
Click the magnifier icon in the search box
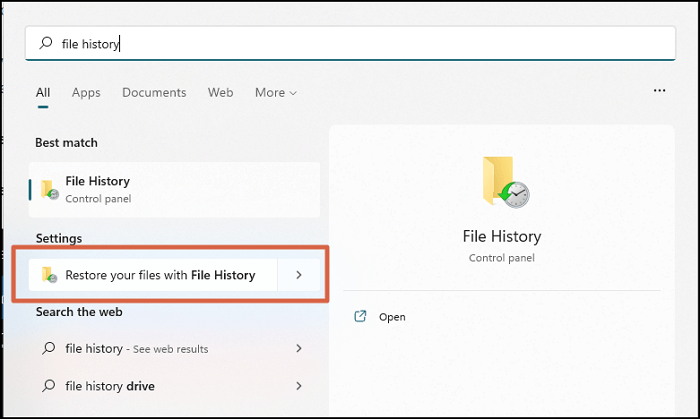pos(46,44)
